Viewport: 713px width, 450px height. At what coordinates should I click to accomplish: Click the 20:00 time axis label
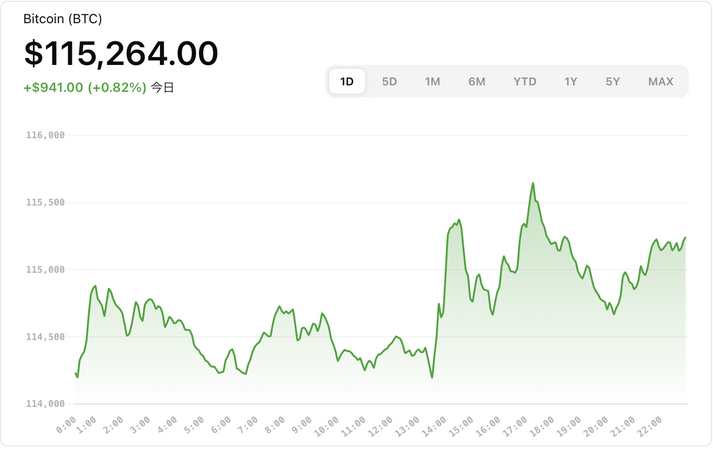(x=595, y=426)
